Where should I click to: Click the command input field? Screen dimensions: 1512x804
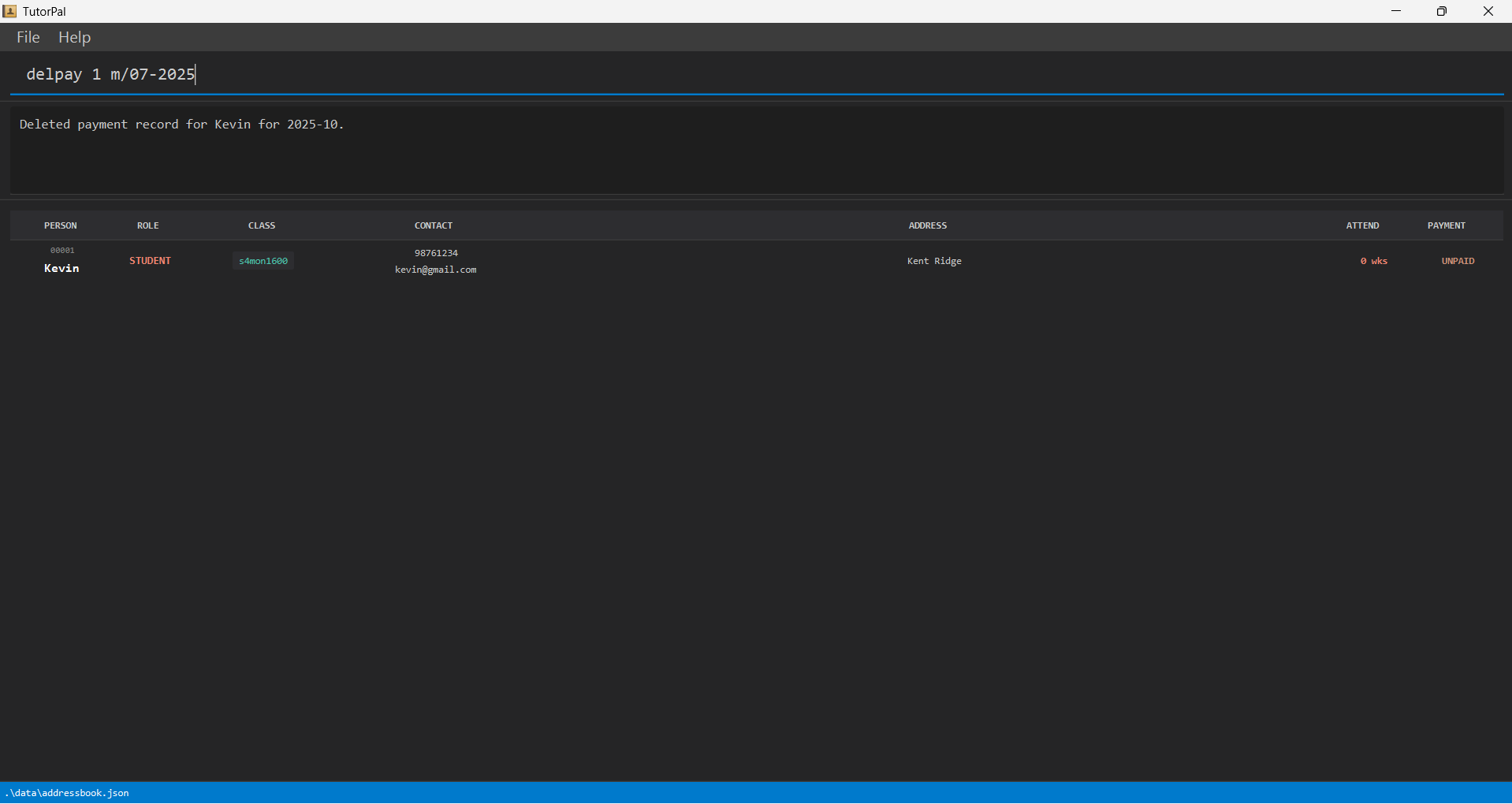(x=757, y=74)
